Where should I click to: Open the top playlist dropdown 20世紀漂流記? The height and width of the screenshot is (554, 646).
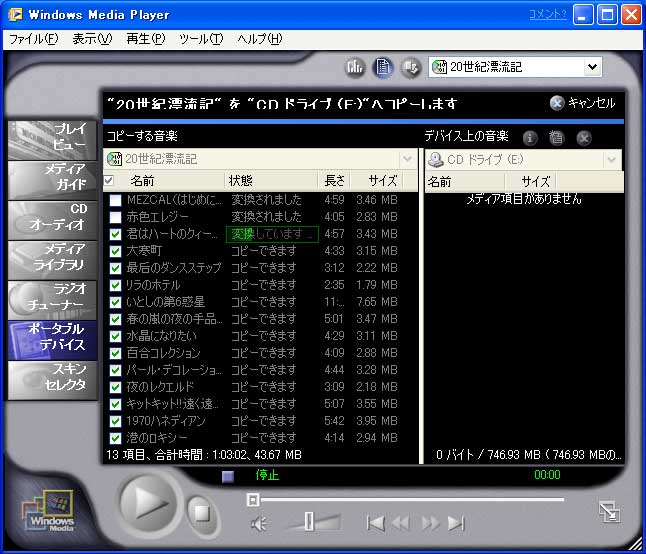(515, 67)
